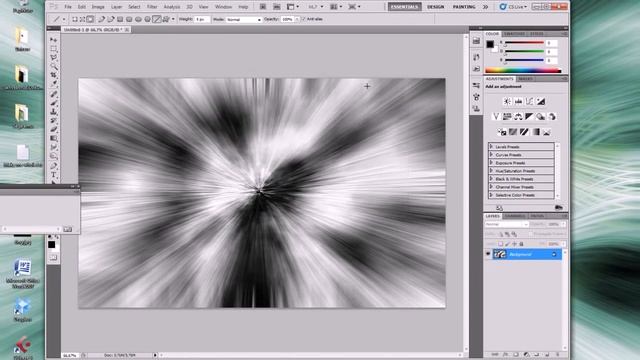Screen dimensions: 640x360
Task: Add an Exposure adjustment
Action: pos(541,102)
